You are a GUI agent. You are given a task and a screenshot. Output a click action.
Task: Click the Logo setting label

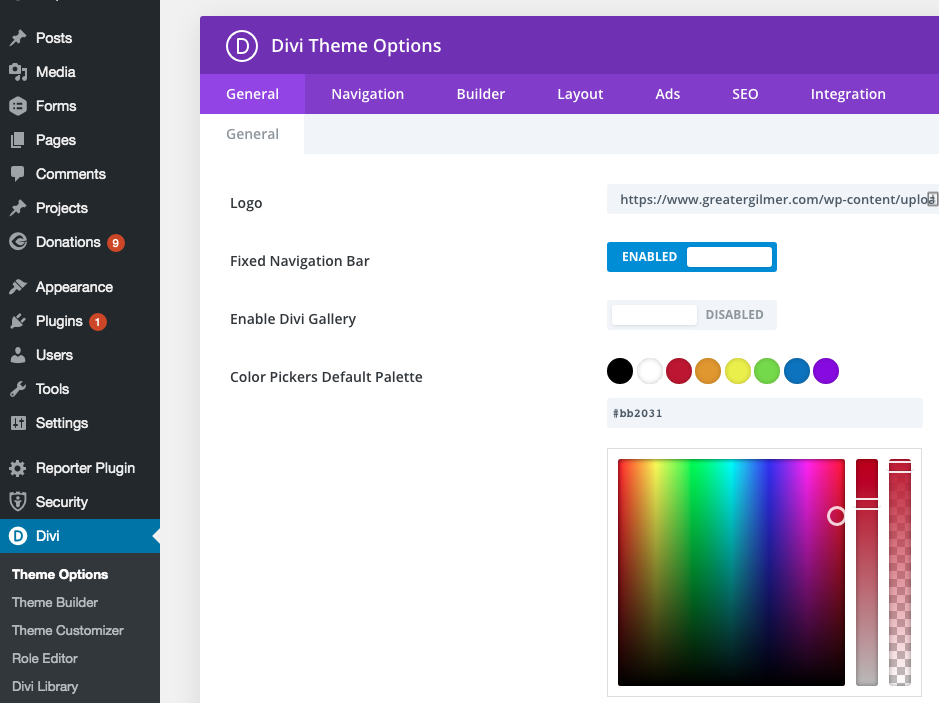pyautogui.click(x=246, y=204)
